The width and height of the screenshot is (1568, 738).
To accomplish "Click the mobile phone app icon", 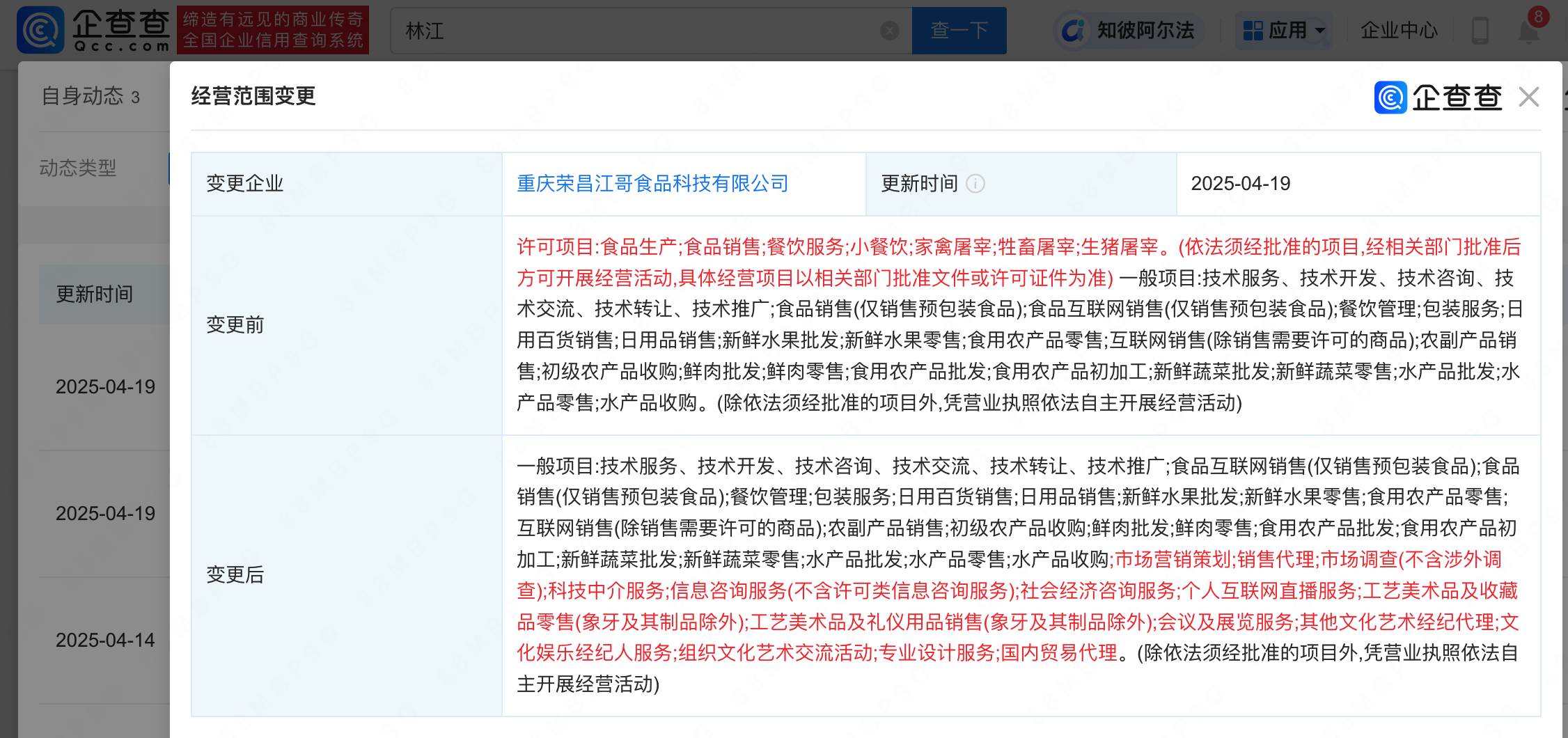I will [x=1480, y=31].
